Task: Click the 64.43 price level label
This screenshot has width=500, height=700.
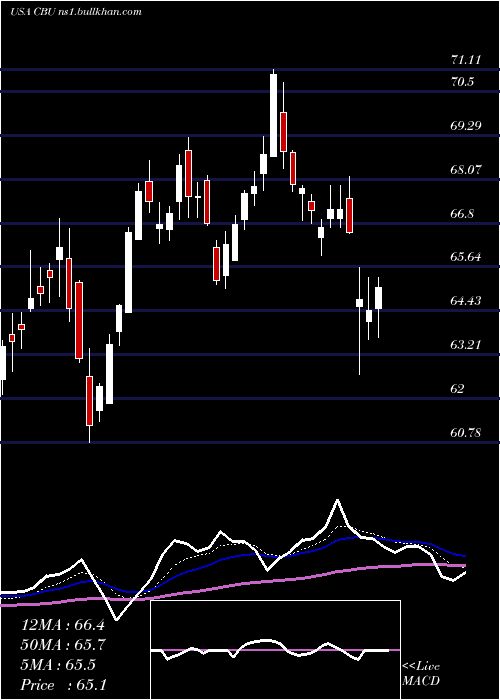Action: click(466, 300)
